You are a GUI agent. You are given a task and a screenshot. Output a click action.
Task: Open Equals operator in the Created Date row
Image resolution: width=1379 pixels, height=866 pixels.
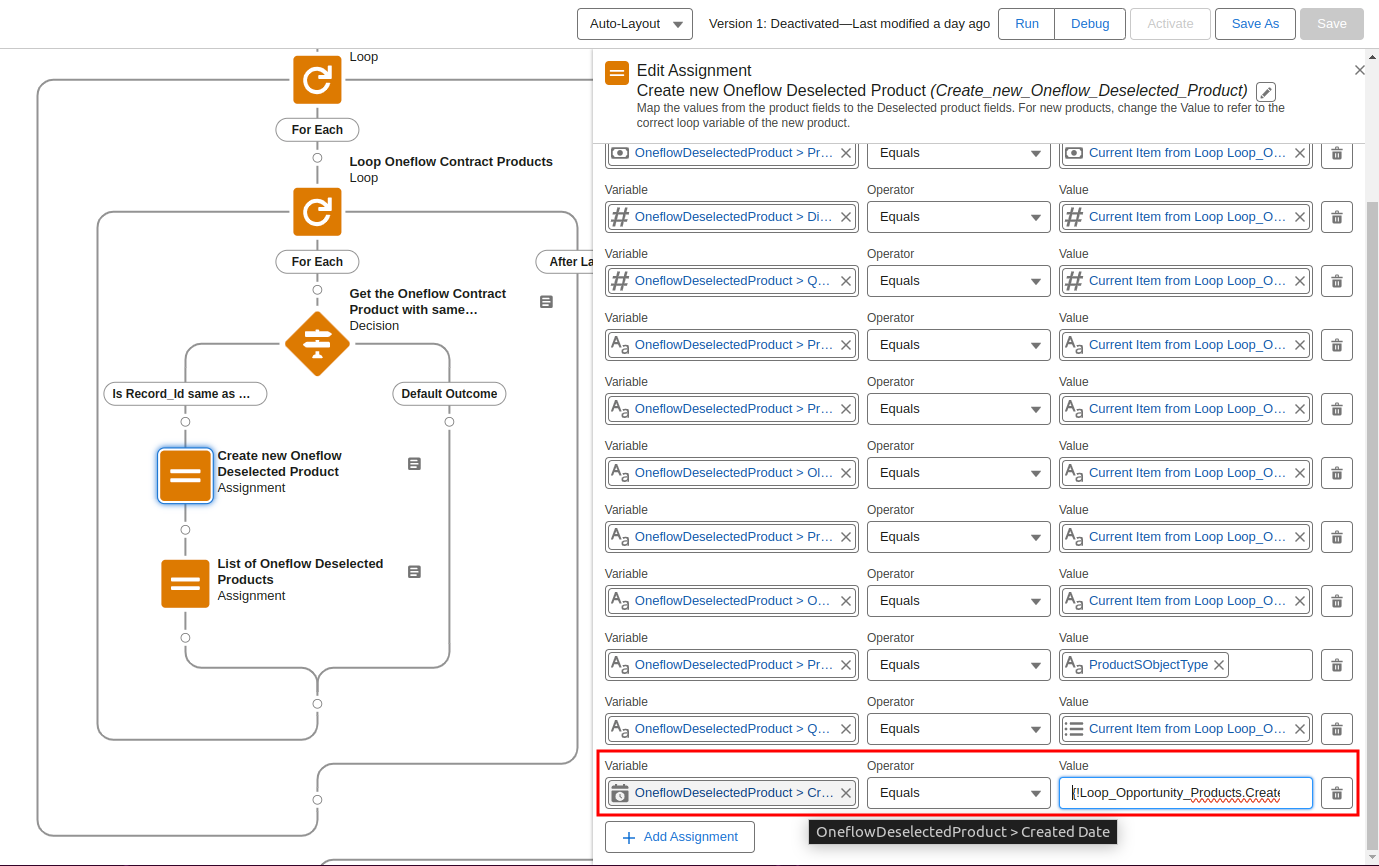[x=959, y=793]
